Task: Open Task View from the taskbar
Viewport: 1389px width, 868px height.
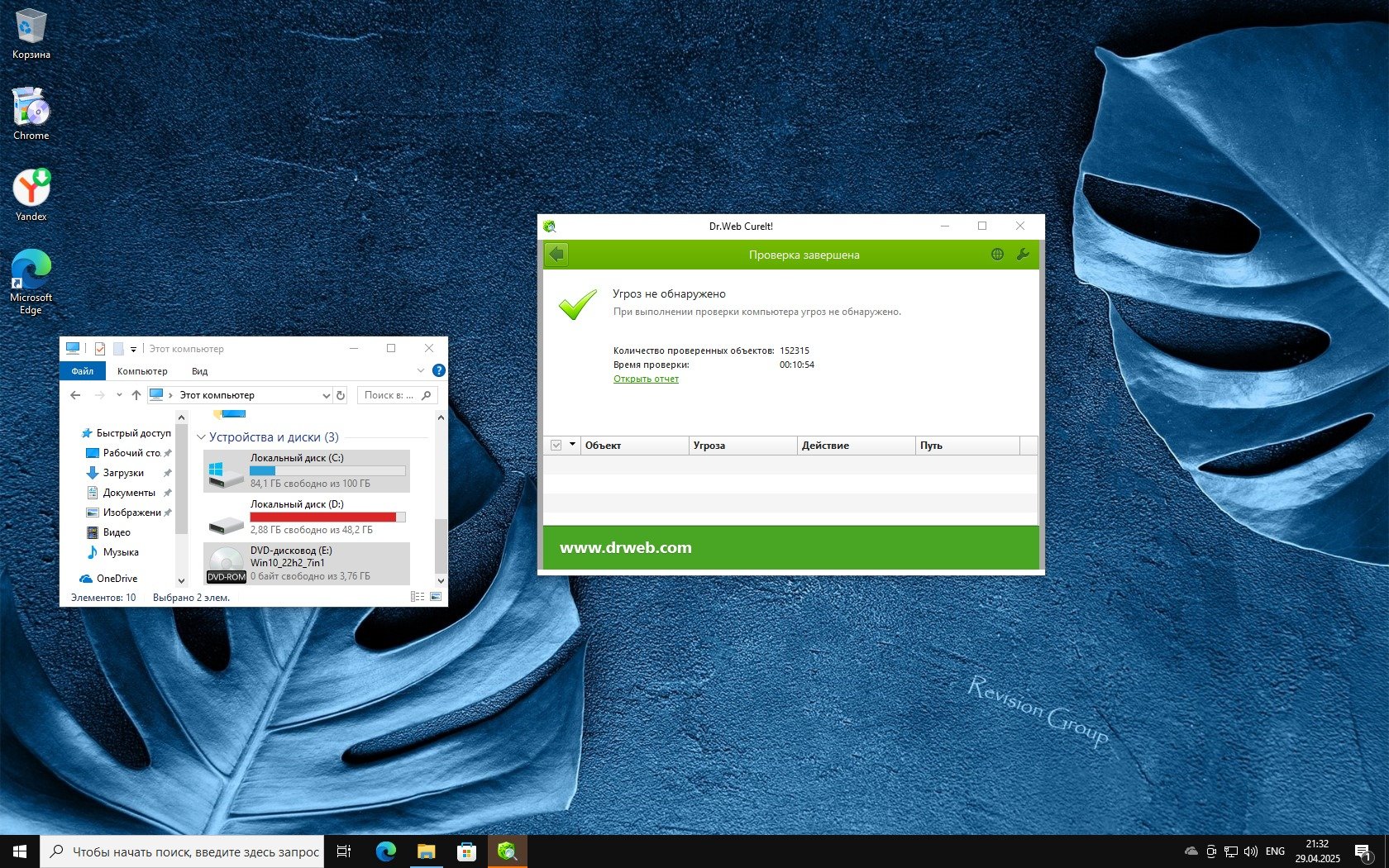Action: point(344,851)
